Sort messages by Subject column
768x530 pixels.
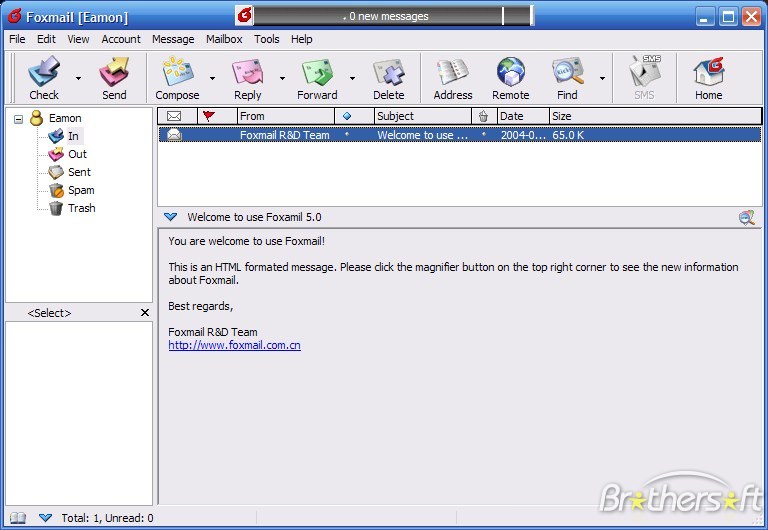point(422,116)
